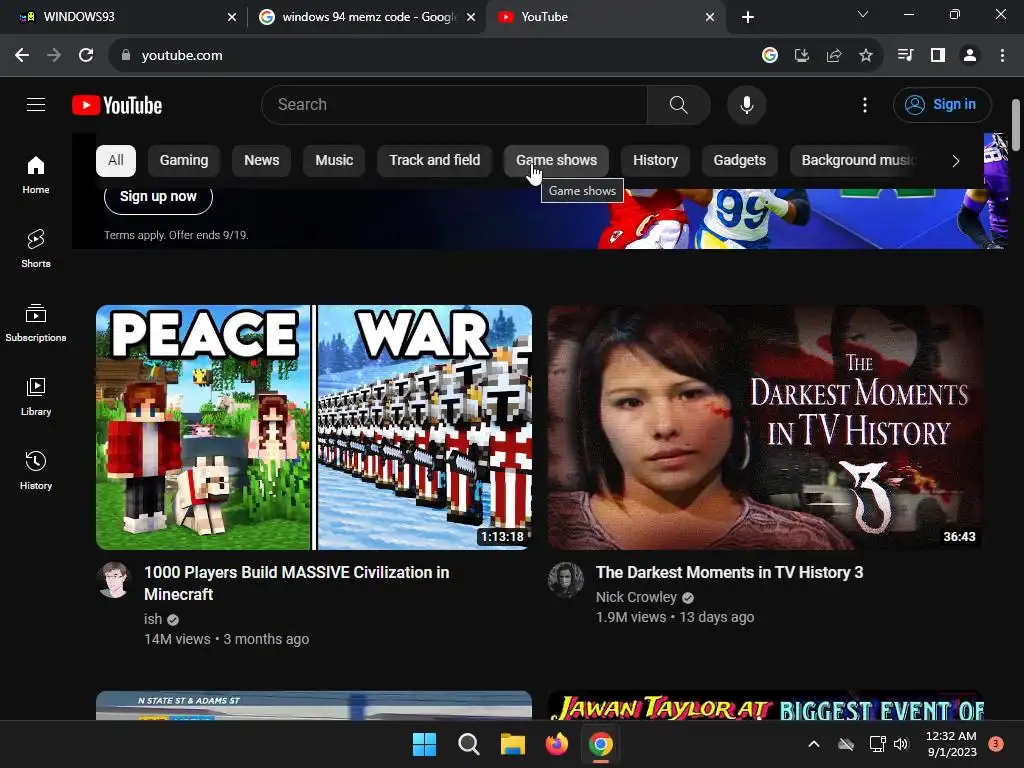Image resolution: width=1024 pixels, height=768 pixels.
Task: Open PEACE WAR Minecraft video thumbnail
Action: (314, 427)
